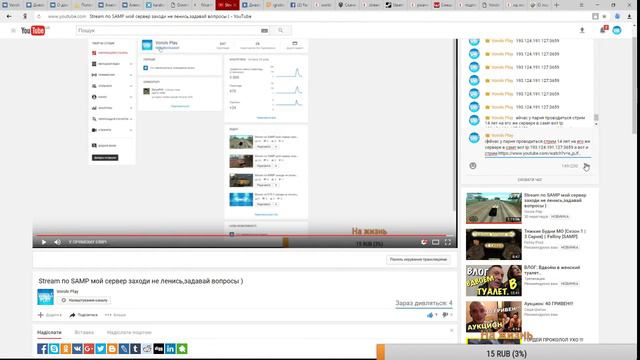Switch to the Facebook browser tab

[299, 5]
